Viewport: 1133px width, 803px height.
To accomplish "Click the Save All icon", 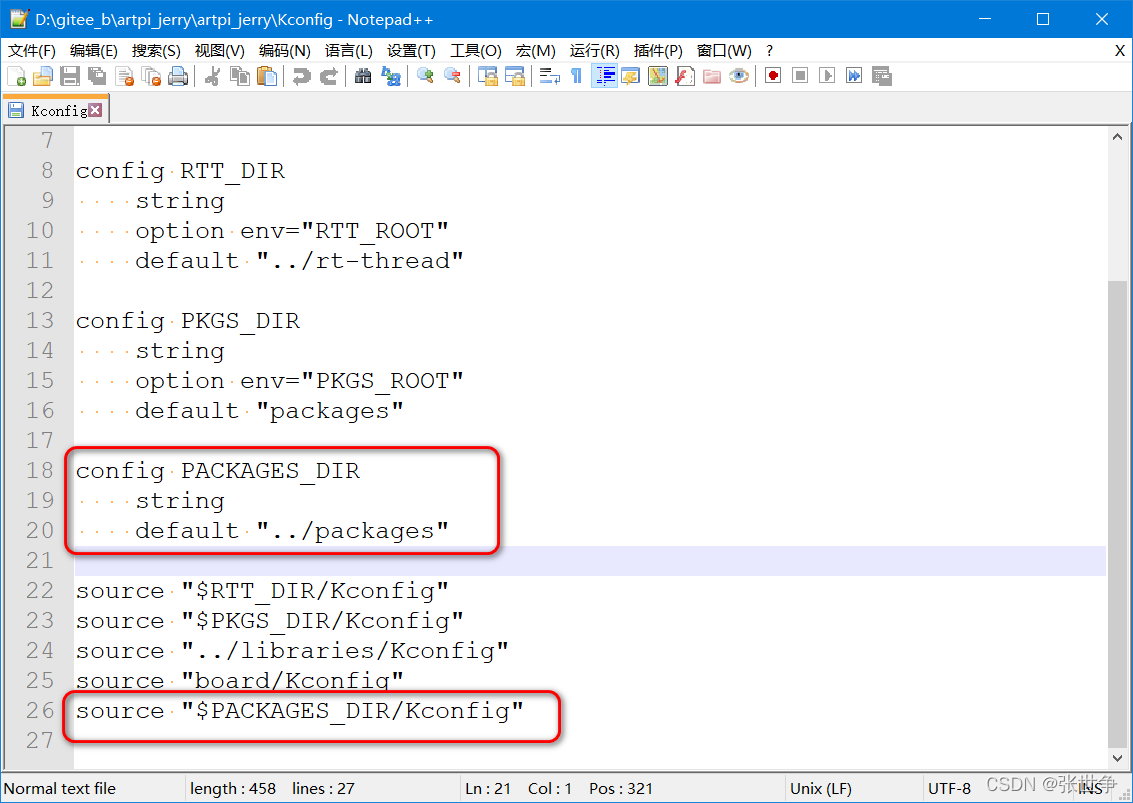I will 97,76.
